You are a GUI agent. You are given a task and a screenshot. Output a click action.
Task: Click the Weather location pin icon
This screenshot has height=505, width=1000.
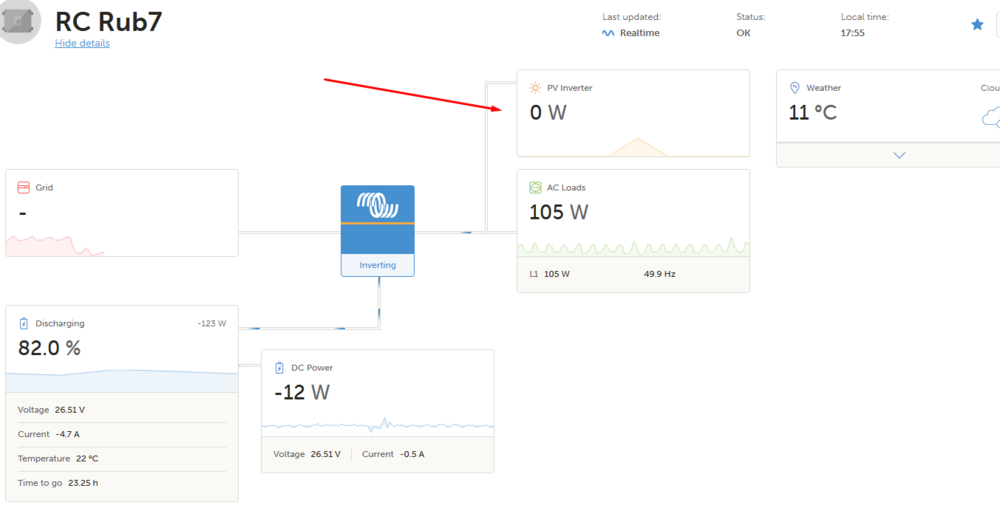point(795,88)
